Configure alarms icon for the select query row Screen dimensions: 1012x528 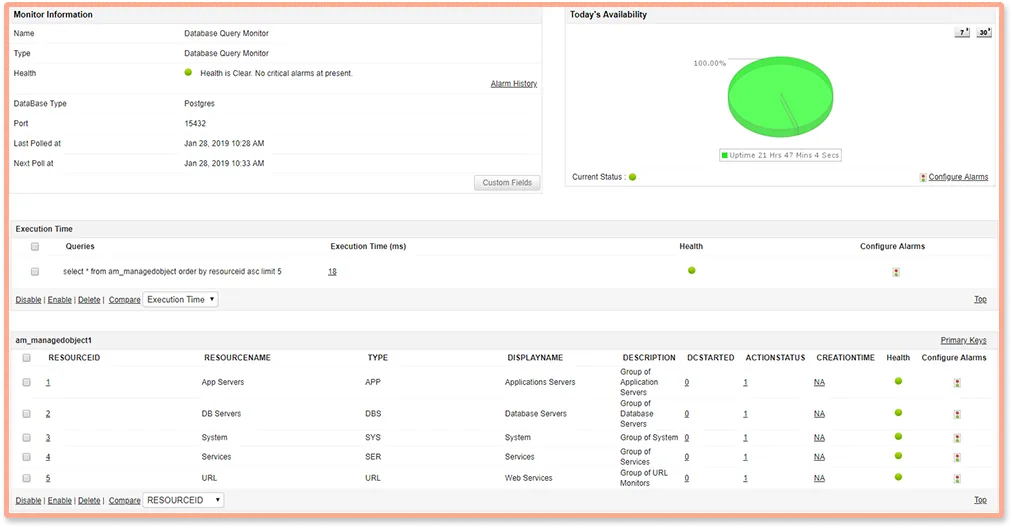[x=896, y=272]
